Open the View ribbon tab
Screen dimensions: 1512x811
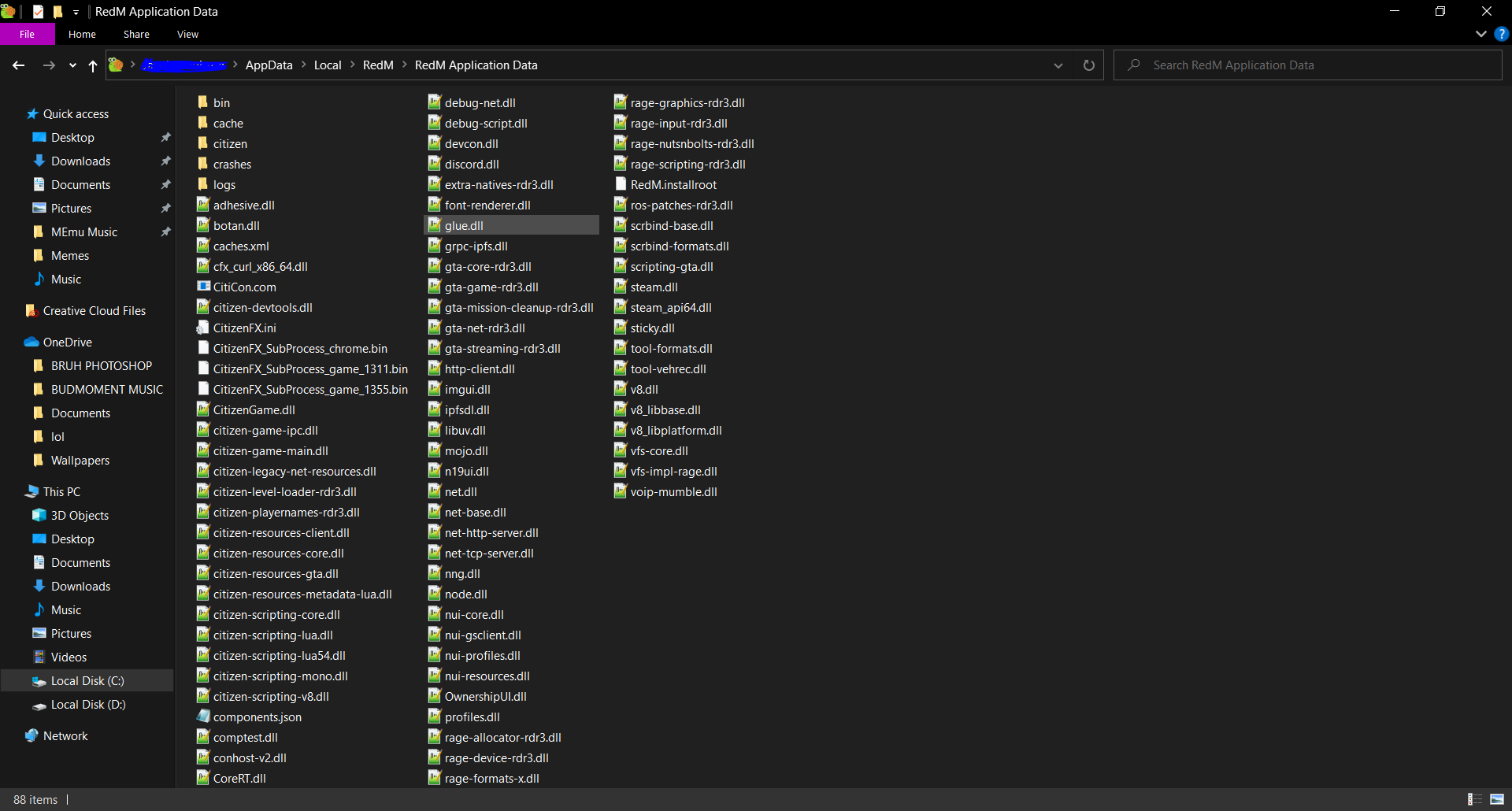187,34
